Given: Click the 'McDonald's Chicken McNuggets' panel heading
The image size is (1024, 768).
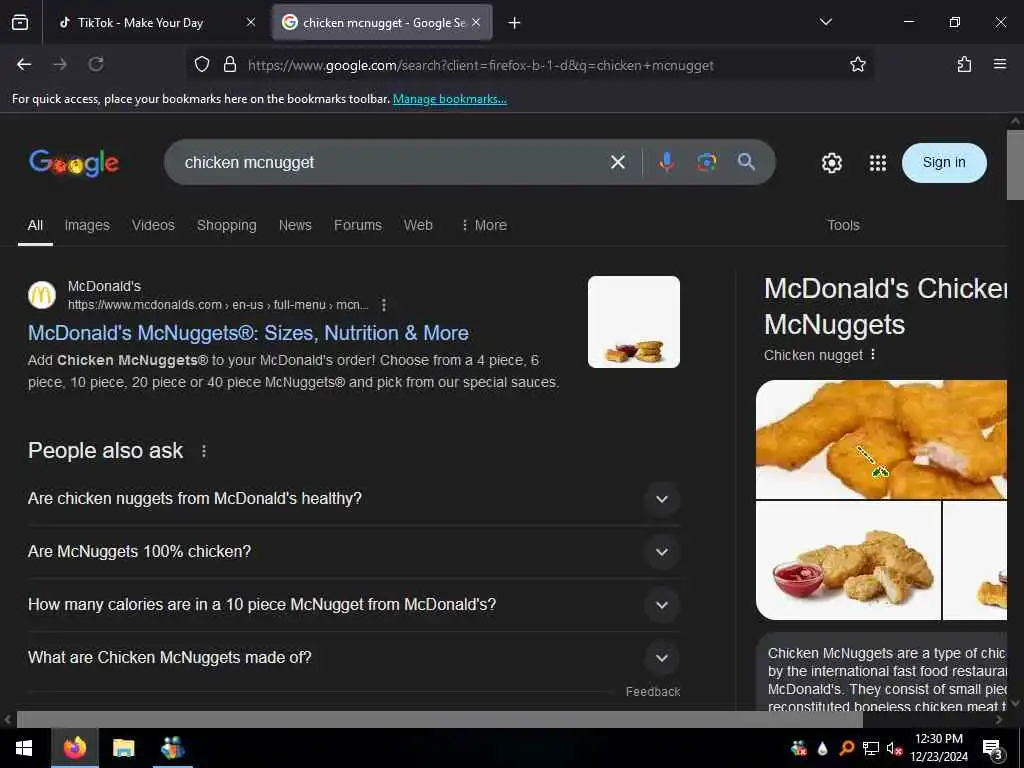Looking at the screenshot, I should 885,306.
